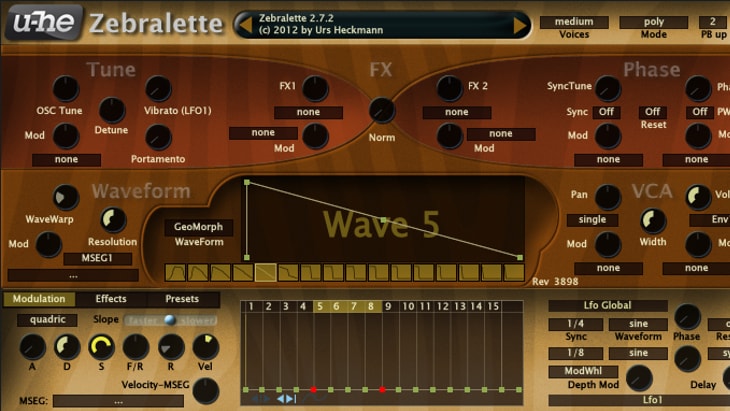Click the WaveWarp knob
The image size is (730, 411).
(66, 197)
